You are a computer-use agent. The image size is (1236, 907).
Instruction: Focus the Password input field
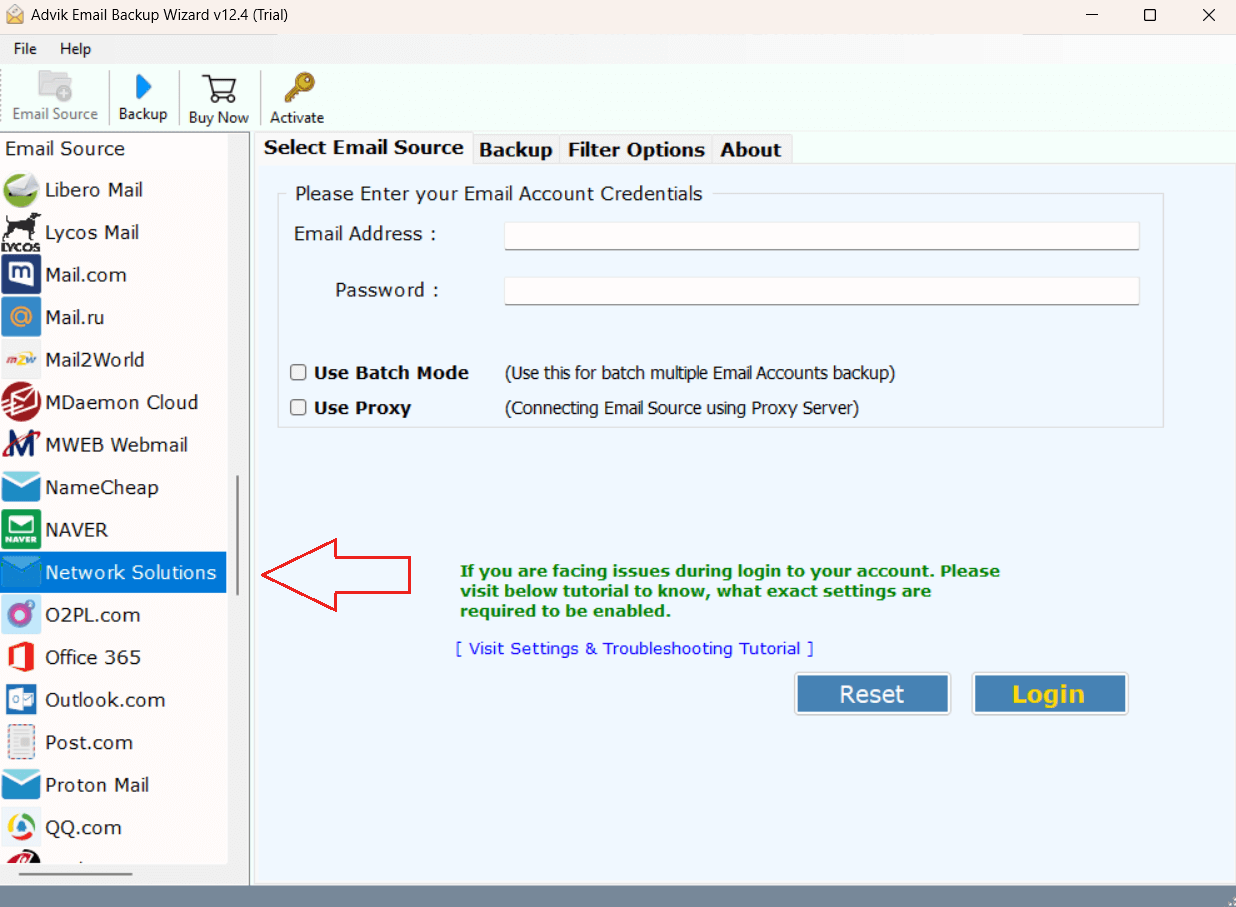821,291
